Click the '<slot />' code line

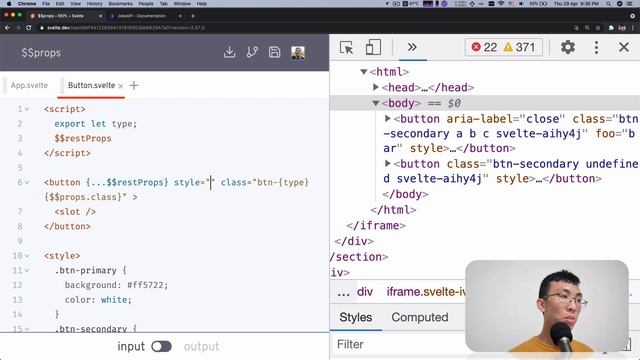(x=75, y=212)
